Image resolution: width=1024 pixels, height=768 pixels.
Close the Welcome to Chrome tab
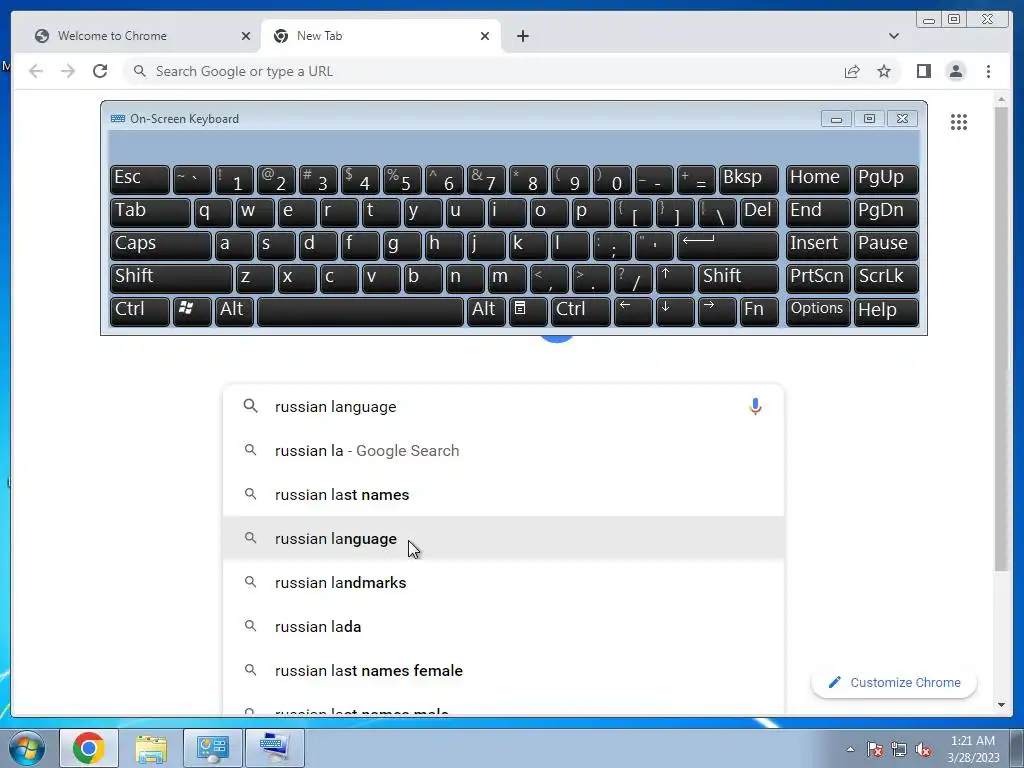[x=246, y=36]
